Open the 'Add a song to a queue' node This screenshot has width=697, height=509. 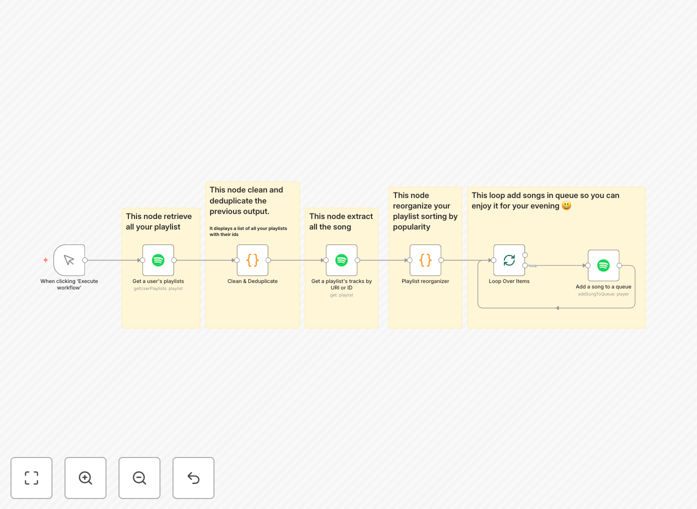(x=603, y=265)
